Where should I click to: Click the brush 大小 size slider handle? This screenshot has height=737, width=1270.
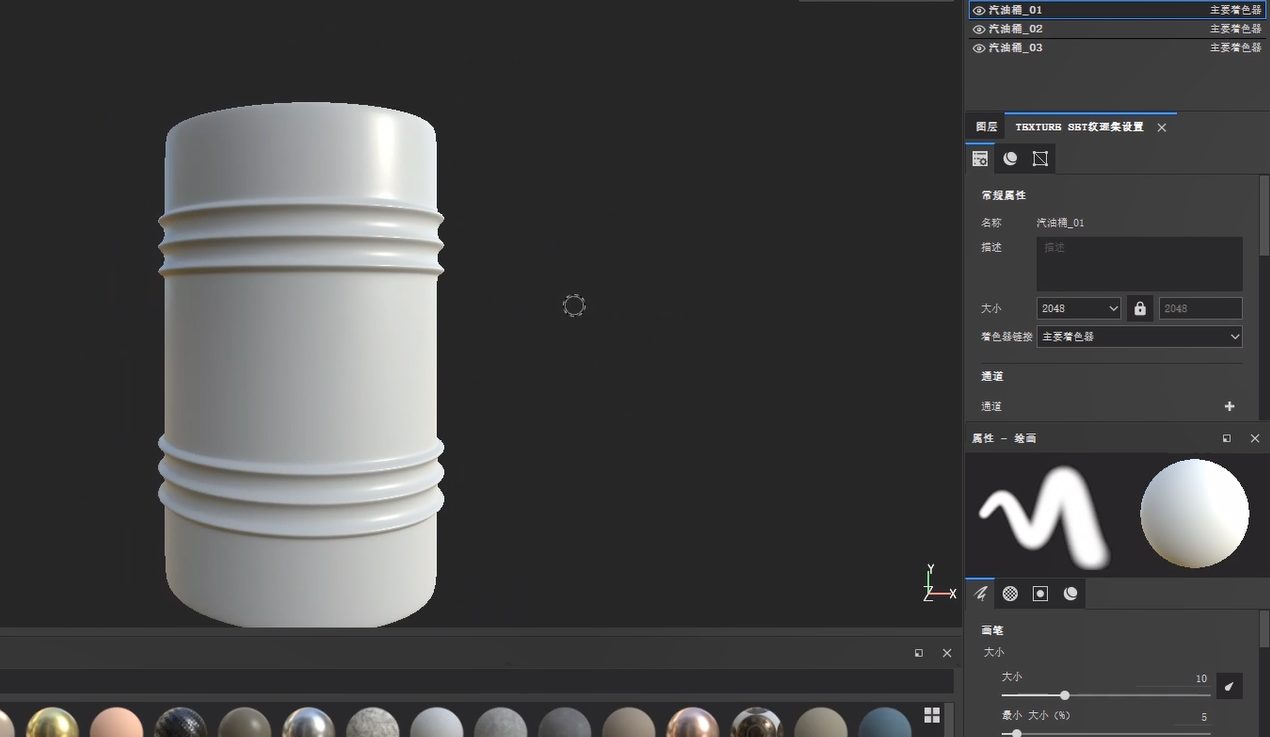coord(1064,695)
